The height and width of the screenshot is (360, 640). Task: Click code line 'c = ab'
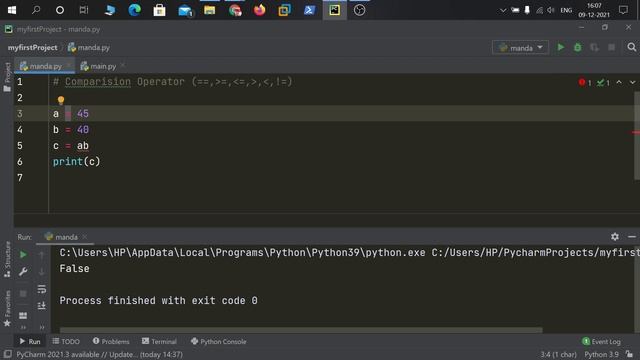point(71,146)
